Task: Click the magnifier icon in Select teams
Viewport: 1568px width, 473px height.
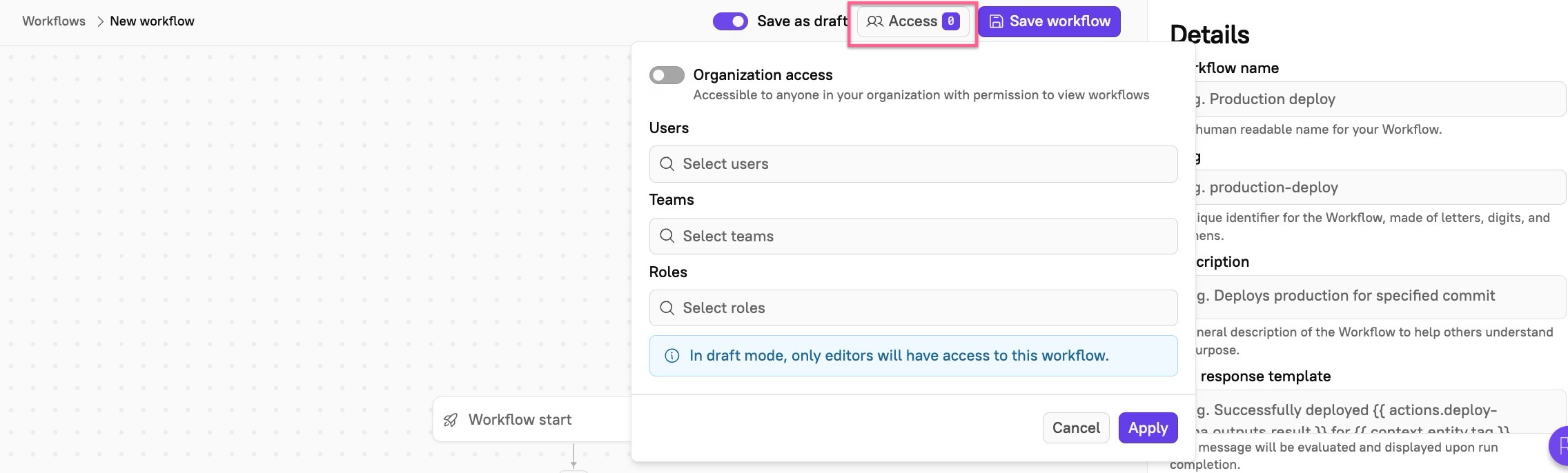Action: coord(667,236)
